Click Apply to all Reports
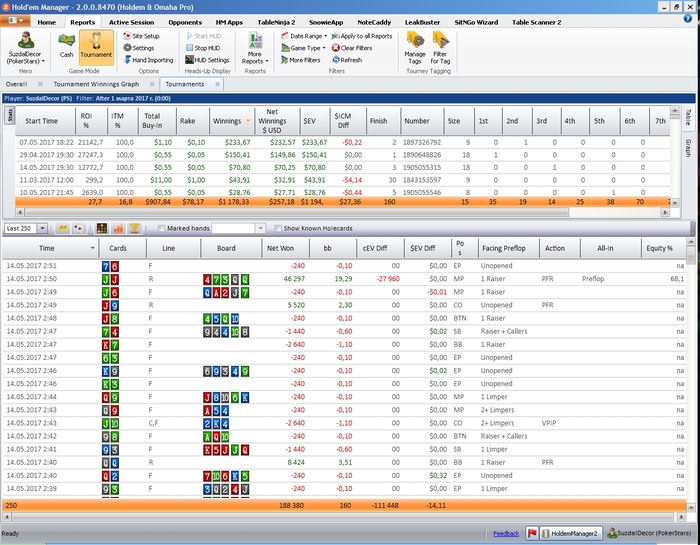Screen dimensions: 700x545 [x=362, y=36]
